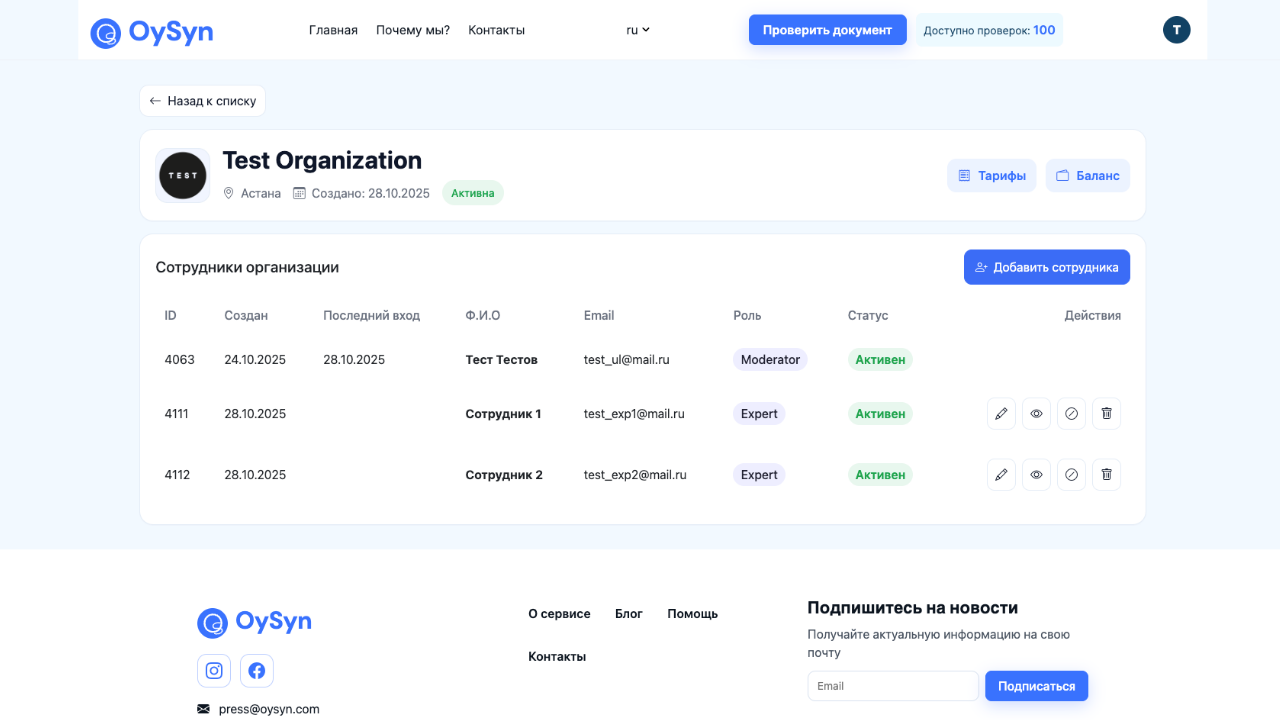
Task: Edit employee Сотрудник 1 using pencil icon
Action: 1001,413
